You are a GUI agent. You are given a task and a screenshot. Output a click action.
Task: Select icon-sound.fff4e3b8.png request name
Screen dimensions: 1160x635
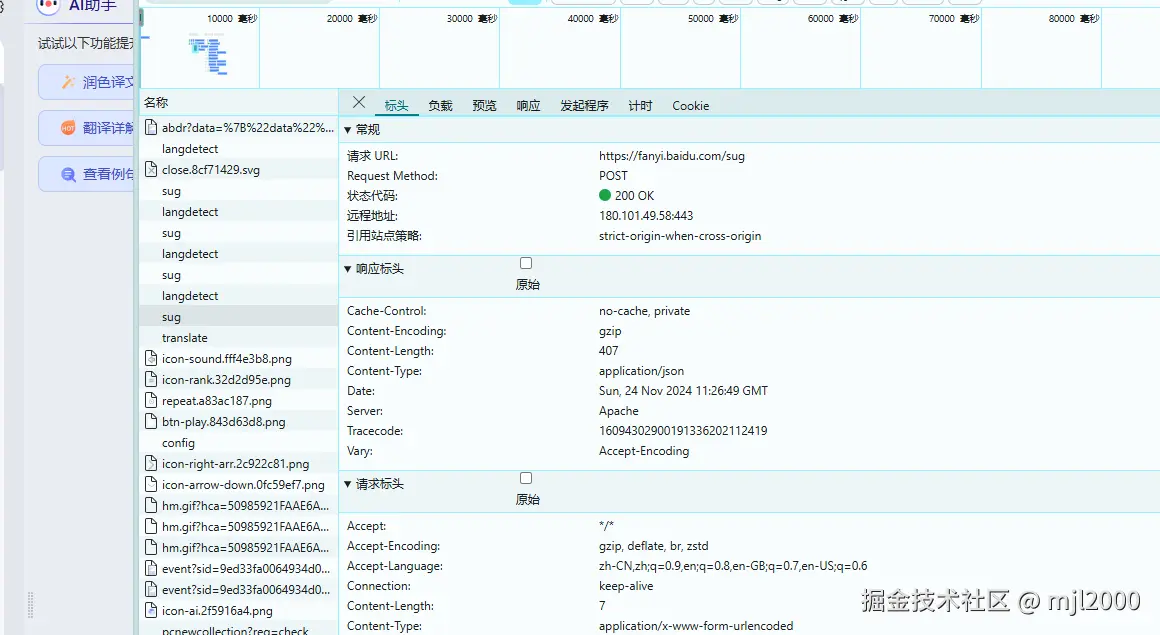pyautogui.click(x=226, y=359)
